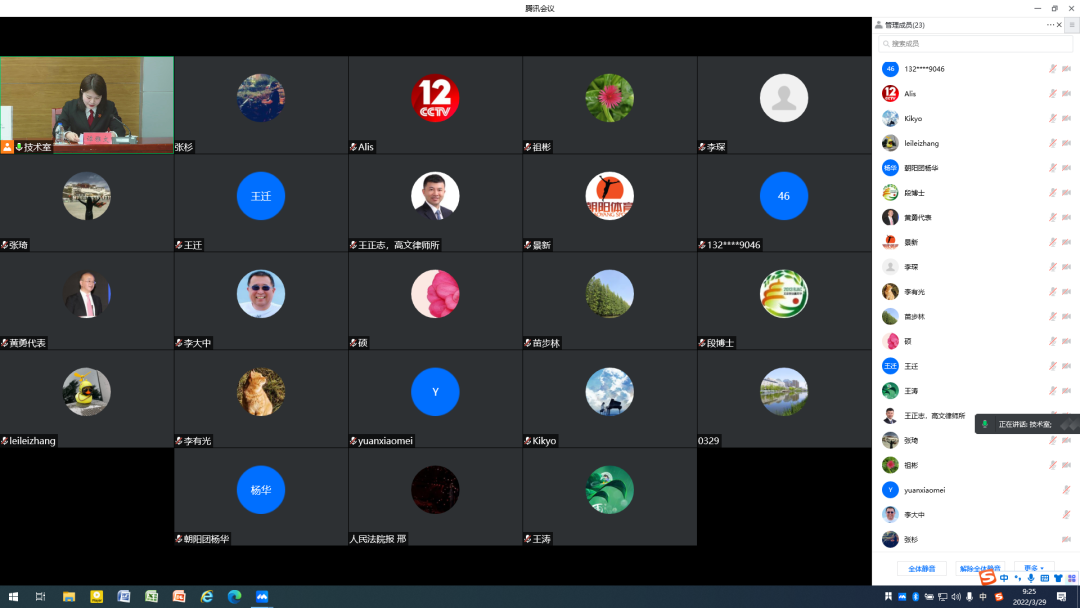Toggle leileizhang's camera in member list
Image resolution: width=1080 pixels, height=608 pixels.
click(1066, 143)
